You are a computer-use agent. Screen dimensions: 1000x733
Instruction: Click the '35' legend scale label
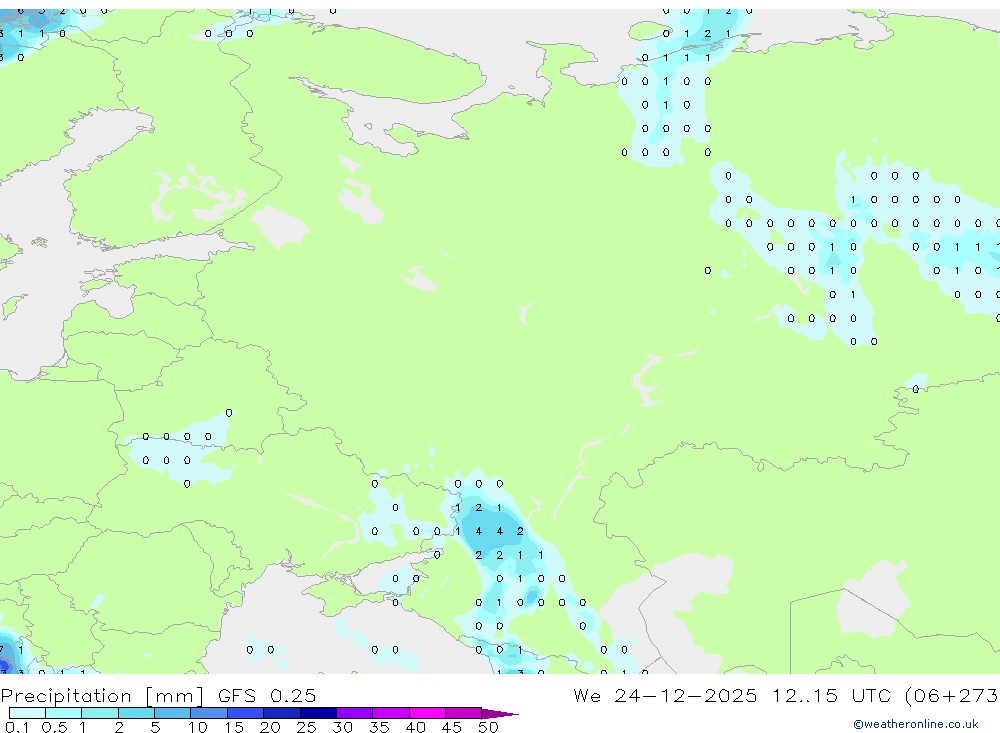point(379,727)
